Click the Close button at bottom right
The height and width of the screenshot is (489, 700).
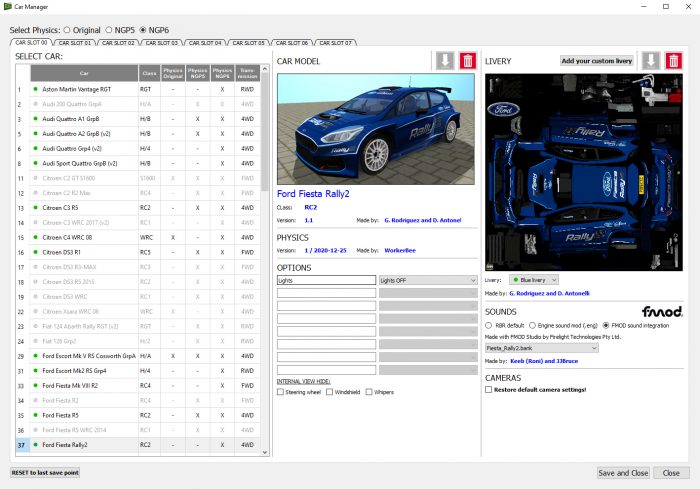671,473
